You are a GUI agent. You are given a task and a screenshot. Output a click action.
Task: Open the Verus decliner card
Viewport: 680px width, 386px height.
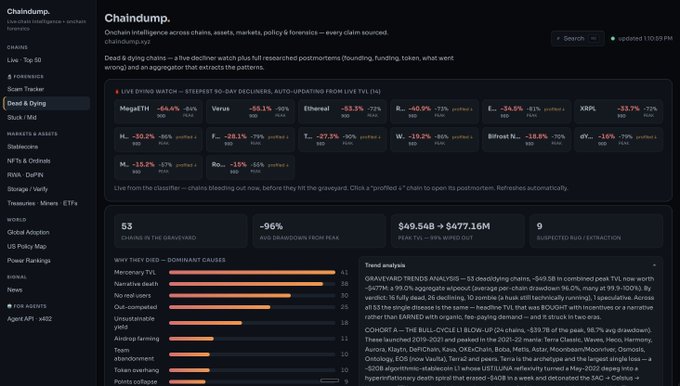[x=250, y=111]
